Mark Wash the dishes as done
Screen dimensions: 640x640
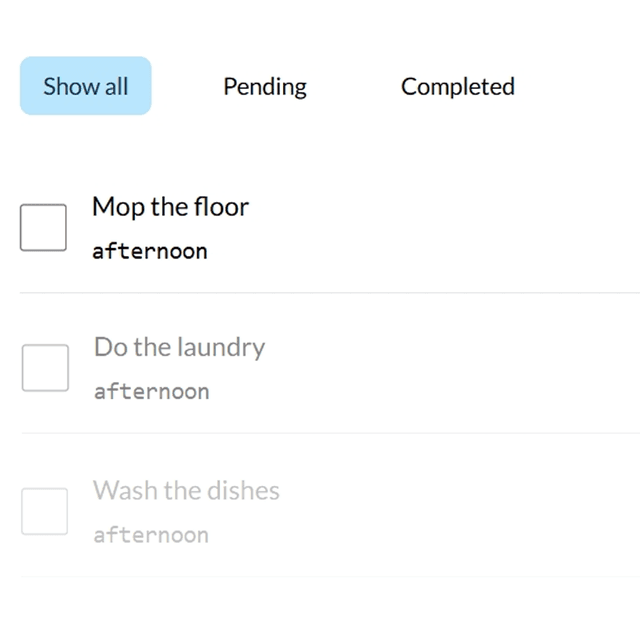[x=44, y=511]
